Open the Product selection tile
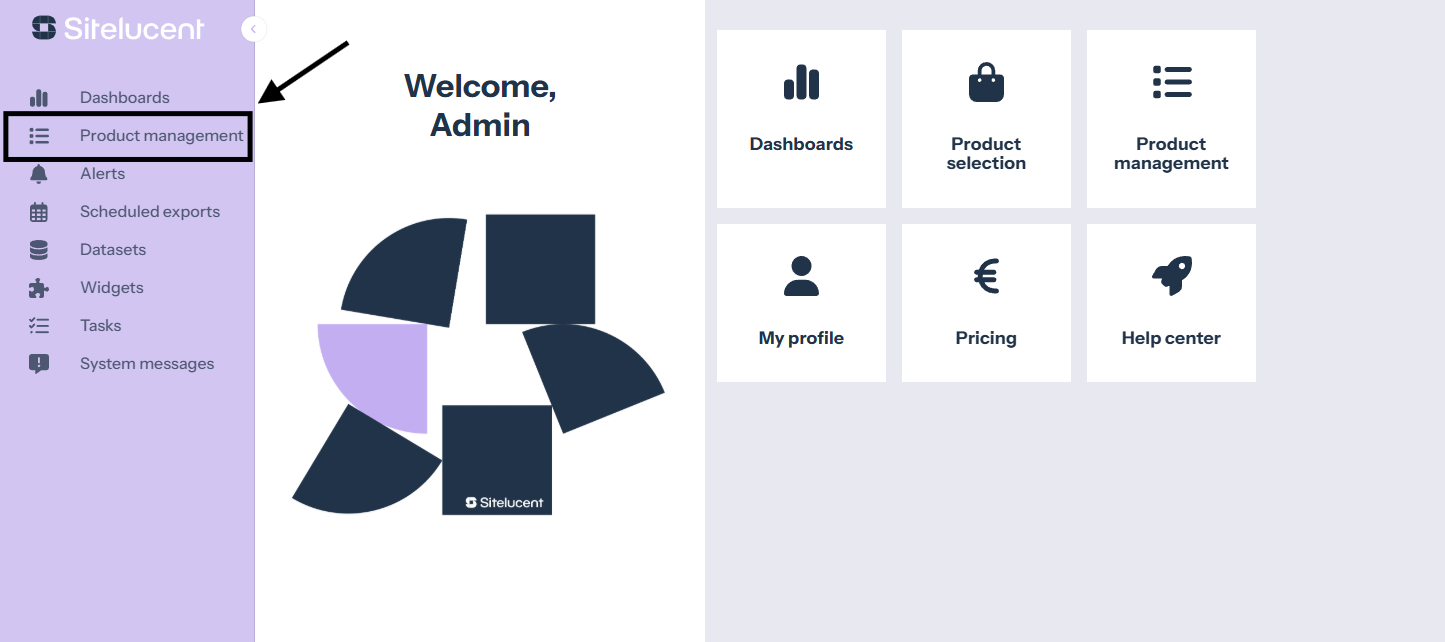 [986, 119]
